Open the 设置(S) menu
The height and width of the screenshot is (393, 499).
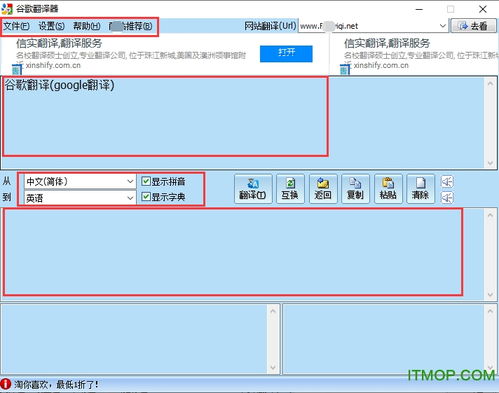click(x=51, y=26)
